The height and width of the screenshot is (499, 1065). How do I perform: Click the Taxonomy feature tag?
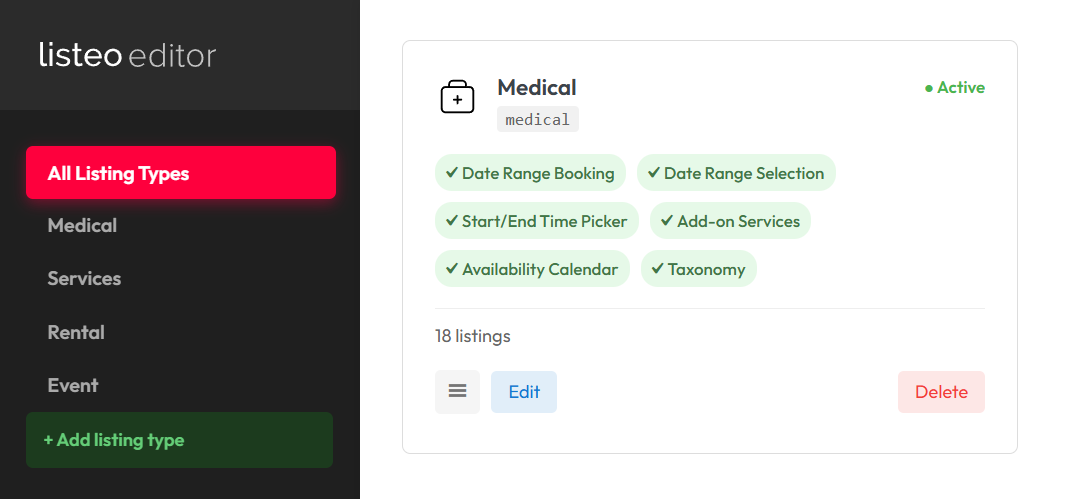699,269
